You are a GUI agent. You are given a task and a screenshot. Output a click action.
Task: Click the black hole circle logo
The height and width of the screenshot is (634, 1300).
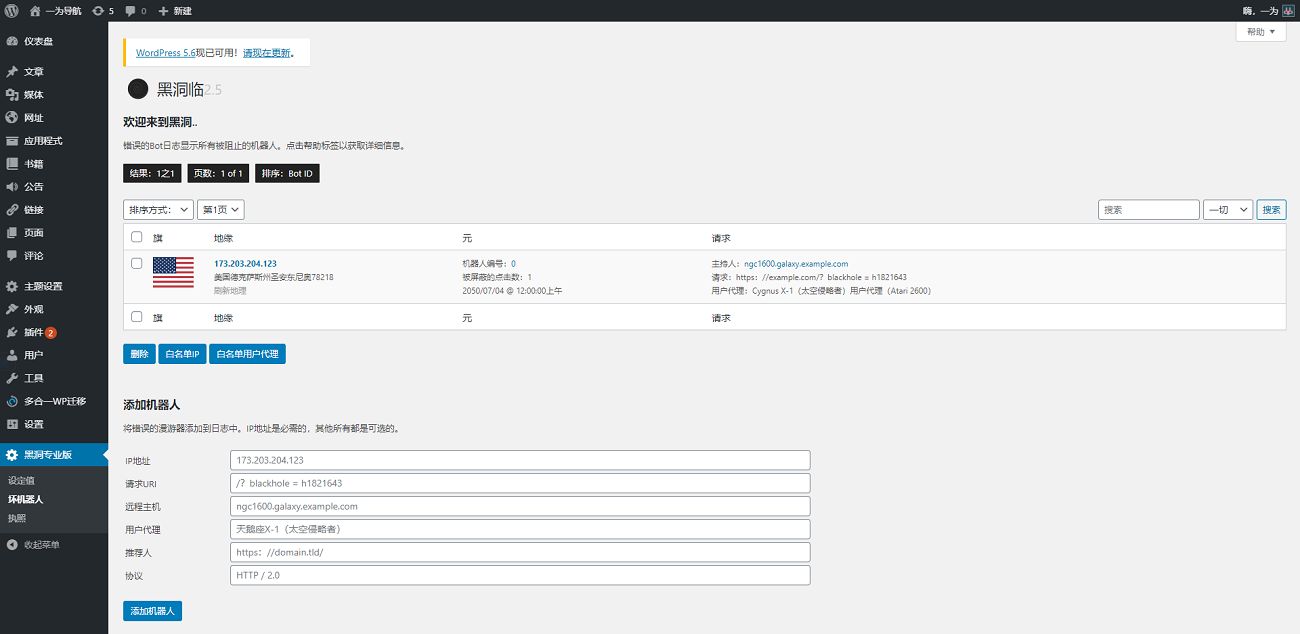pyautogui.click(x=138, y=89)
